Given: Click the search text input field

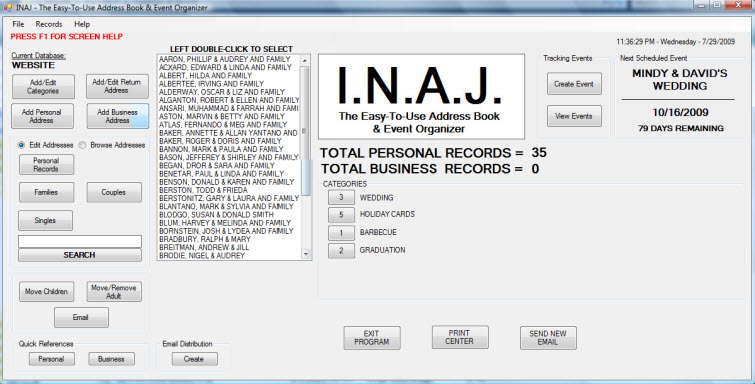Looking at the screenshot, I should coord(80,242).
